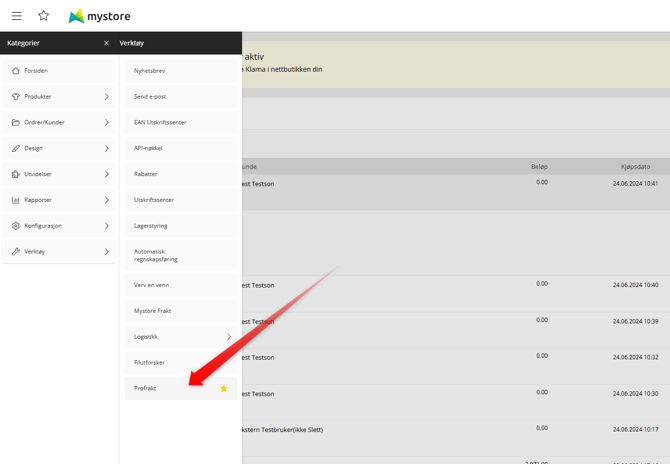Click order date 24.06.2024 10:40
Screen dimensions: 670x464
coord(635,285)
